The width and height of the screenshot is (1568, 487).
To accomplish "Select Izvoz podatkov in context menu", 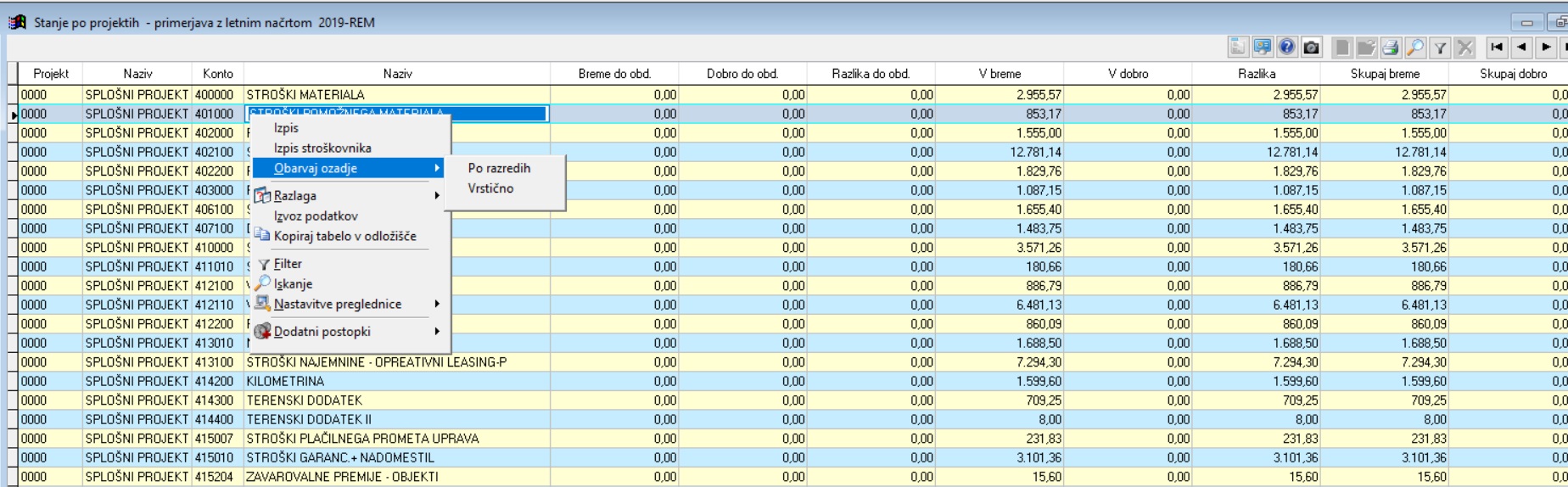I will [316, 216].
